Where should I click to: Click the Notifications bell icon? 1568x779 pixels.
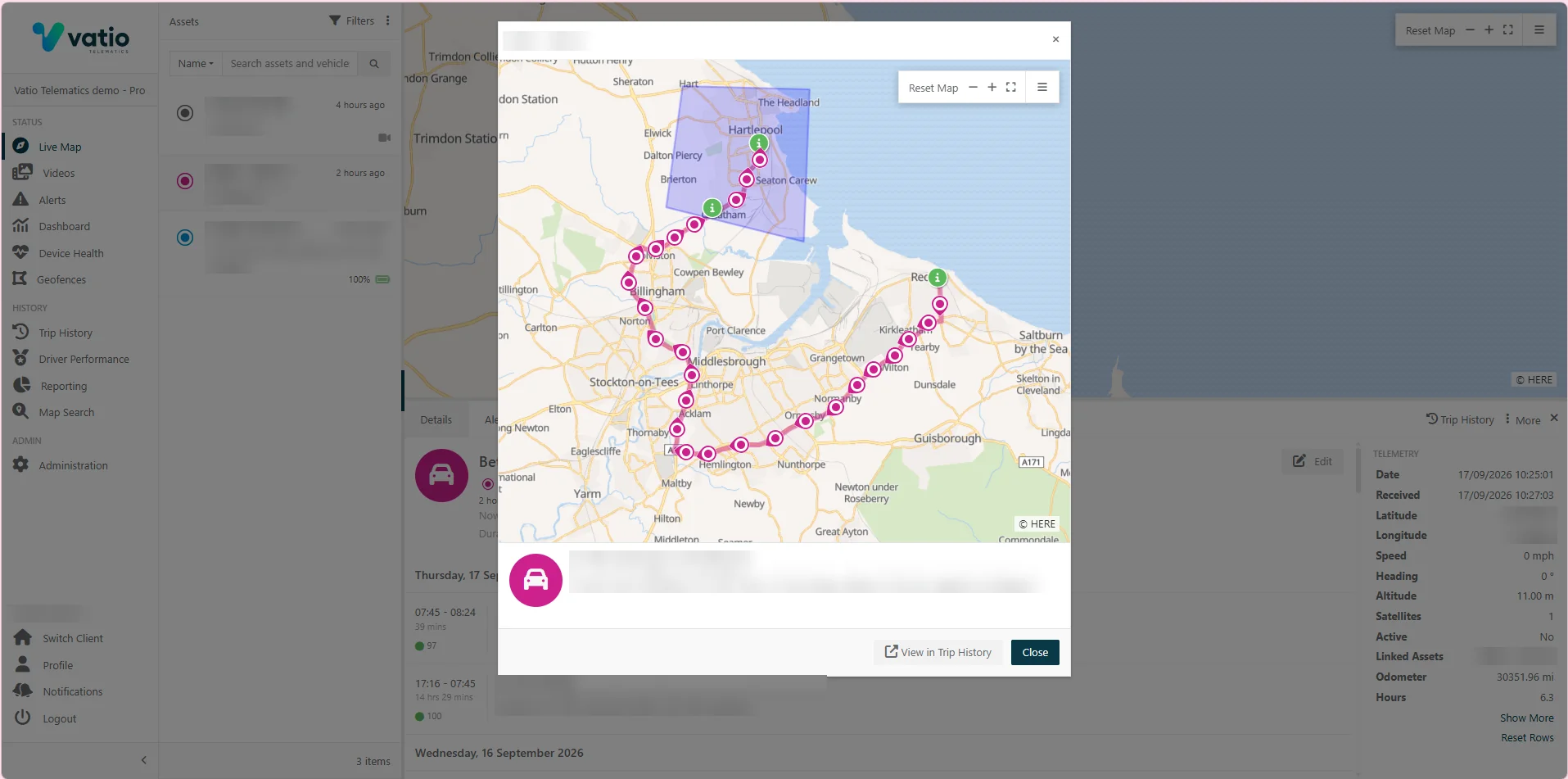23,691
